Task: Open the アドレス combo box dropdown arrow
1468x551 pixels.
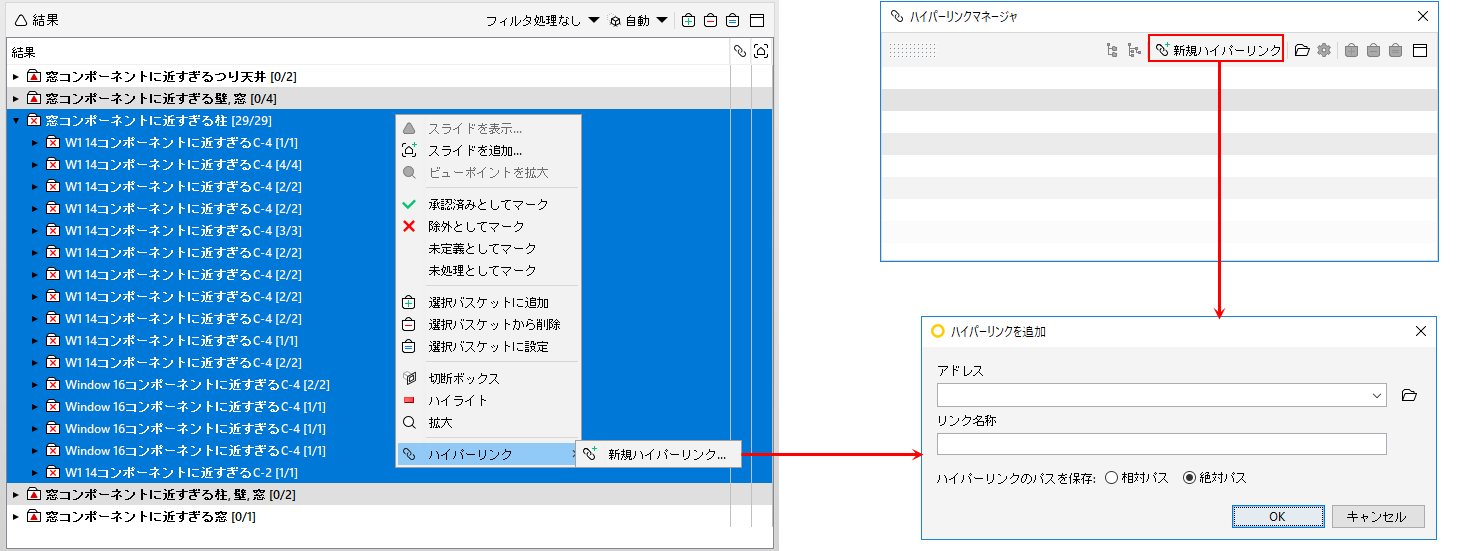Action: [1378, 395]
